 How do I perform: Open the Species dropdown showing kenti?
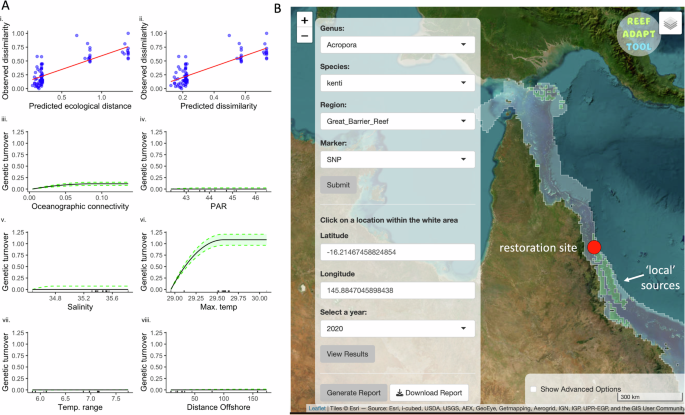(x=398, y=83)
